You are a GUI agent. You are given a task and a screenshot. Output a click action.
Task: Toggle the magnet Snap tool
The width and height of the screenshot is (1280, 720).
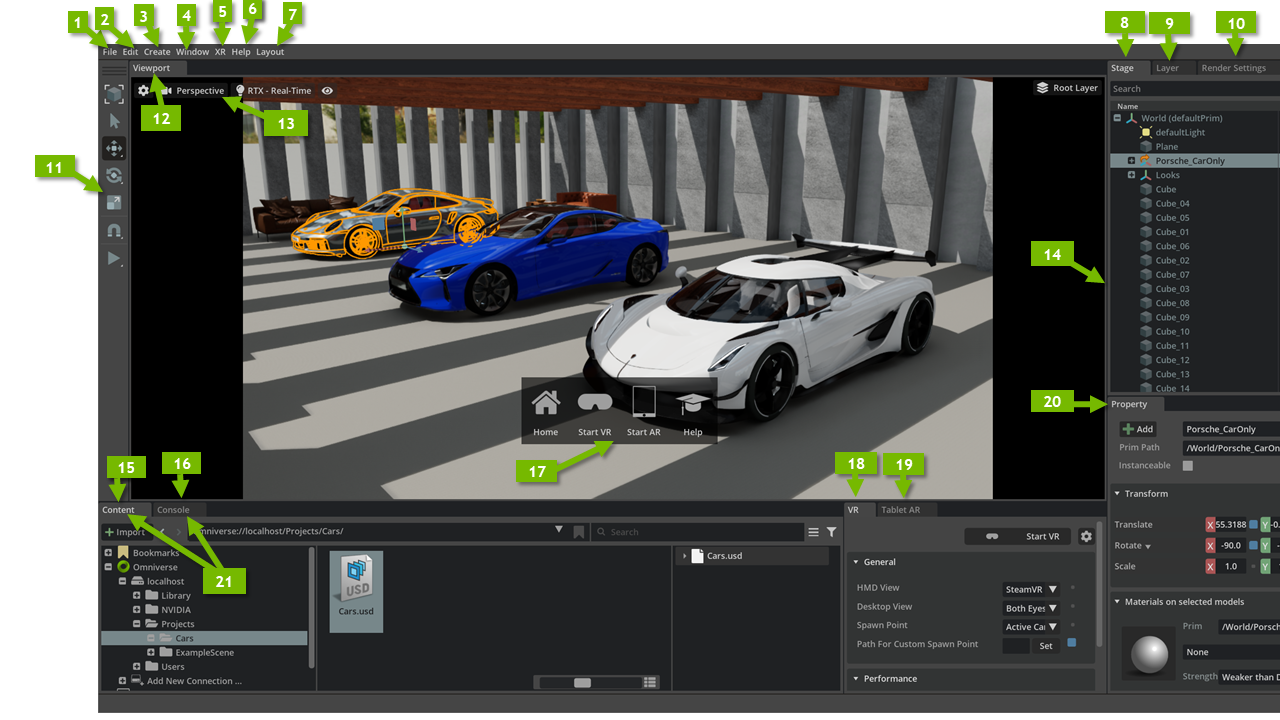(114, 231)
